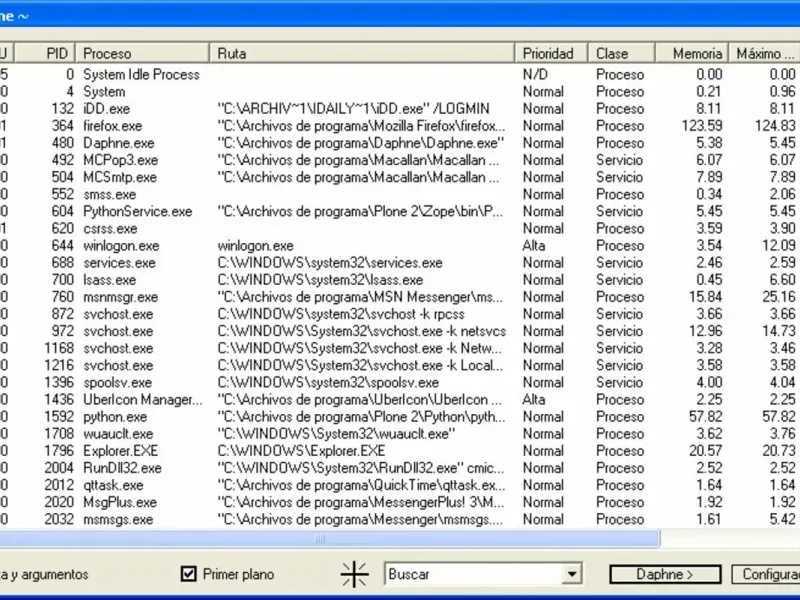Select the PythonService.exe process
The width and height of the screenshot is (800, 600).
(138, 211)
